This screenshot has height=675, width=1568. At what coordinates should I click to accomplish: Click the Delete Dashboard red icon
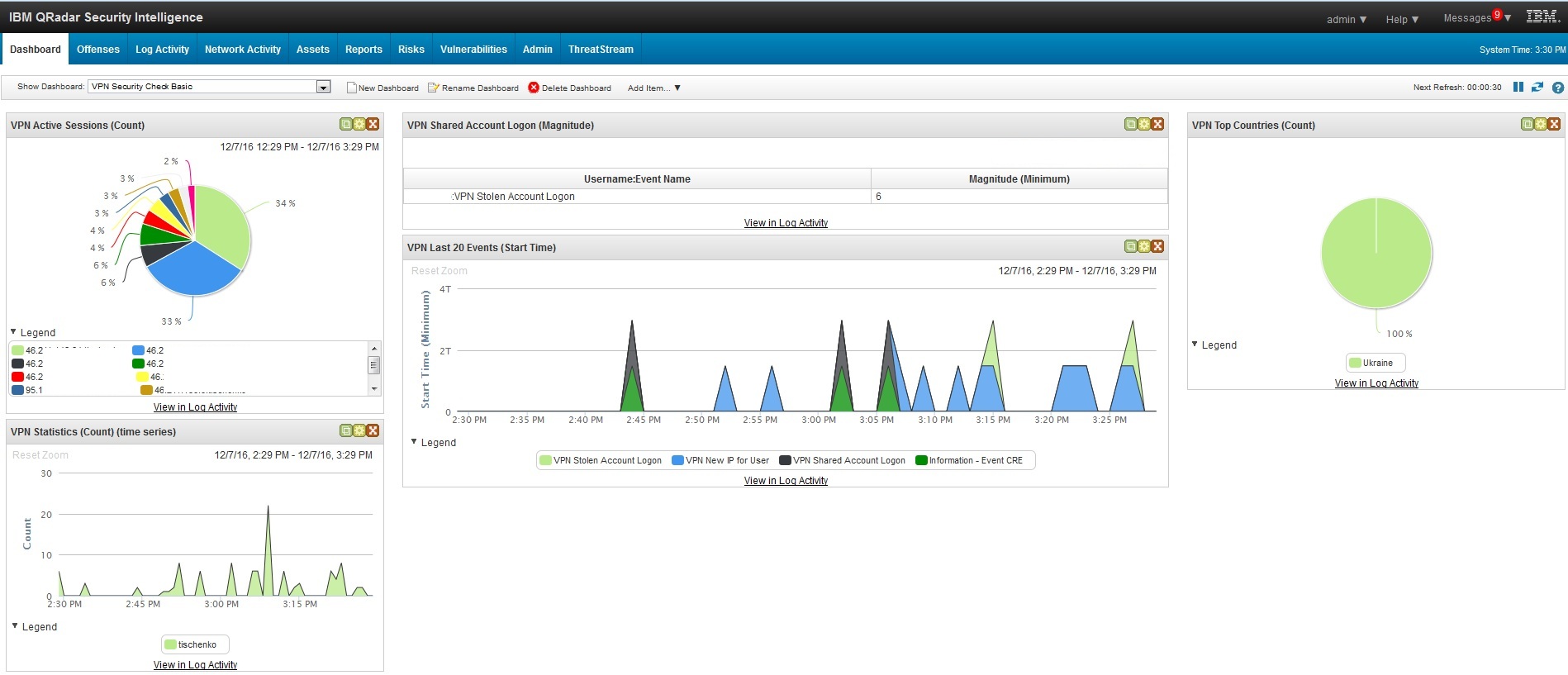tap(534, 88)
